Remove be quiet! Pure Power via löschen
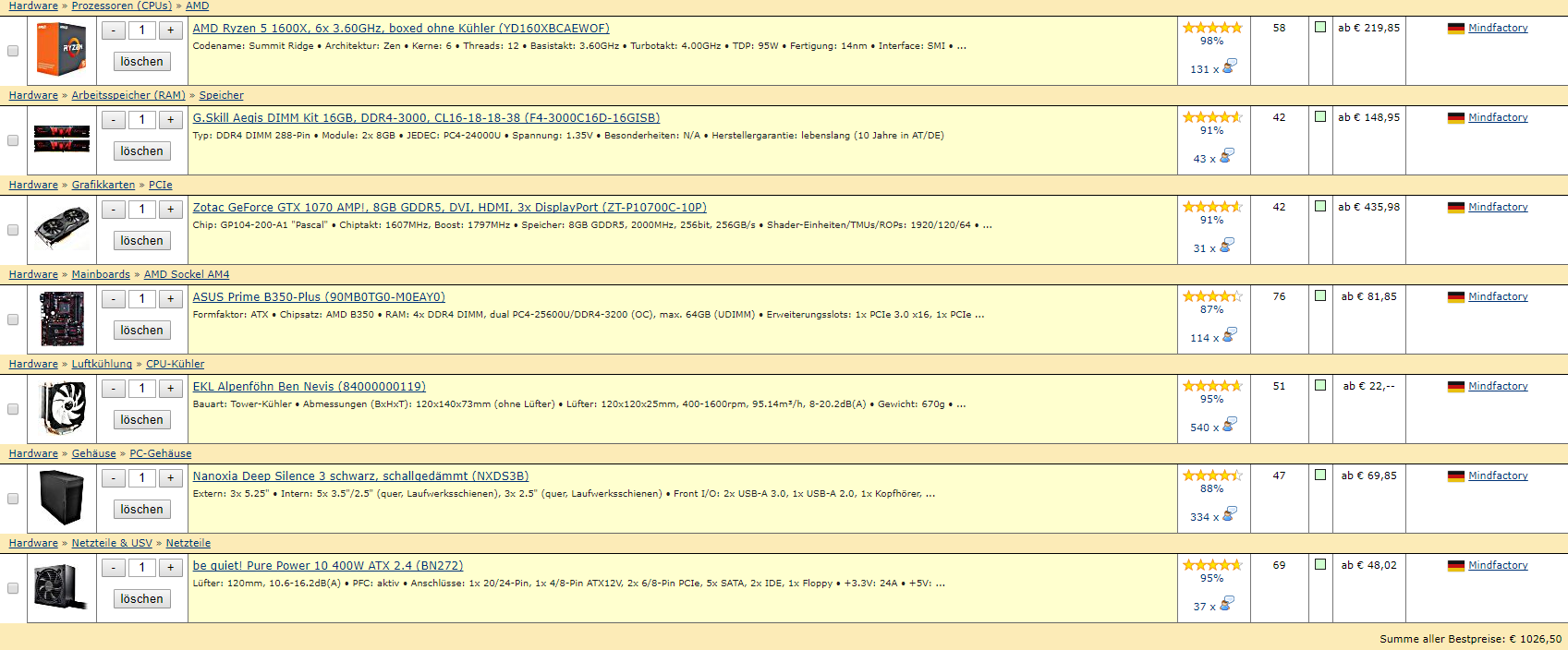 [142, 599]
